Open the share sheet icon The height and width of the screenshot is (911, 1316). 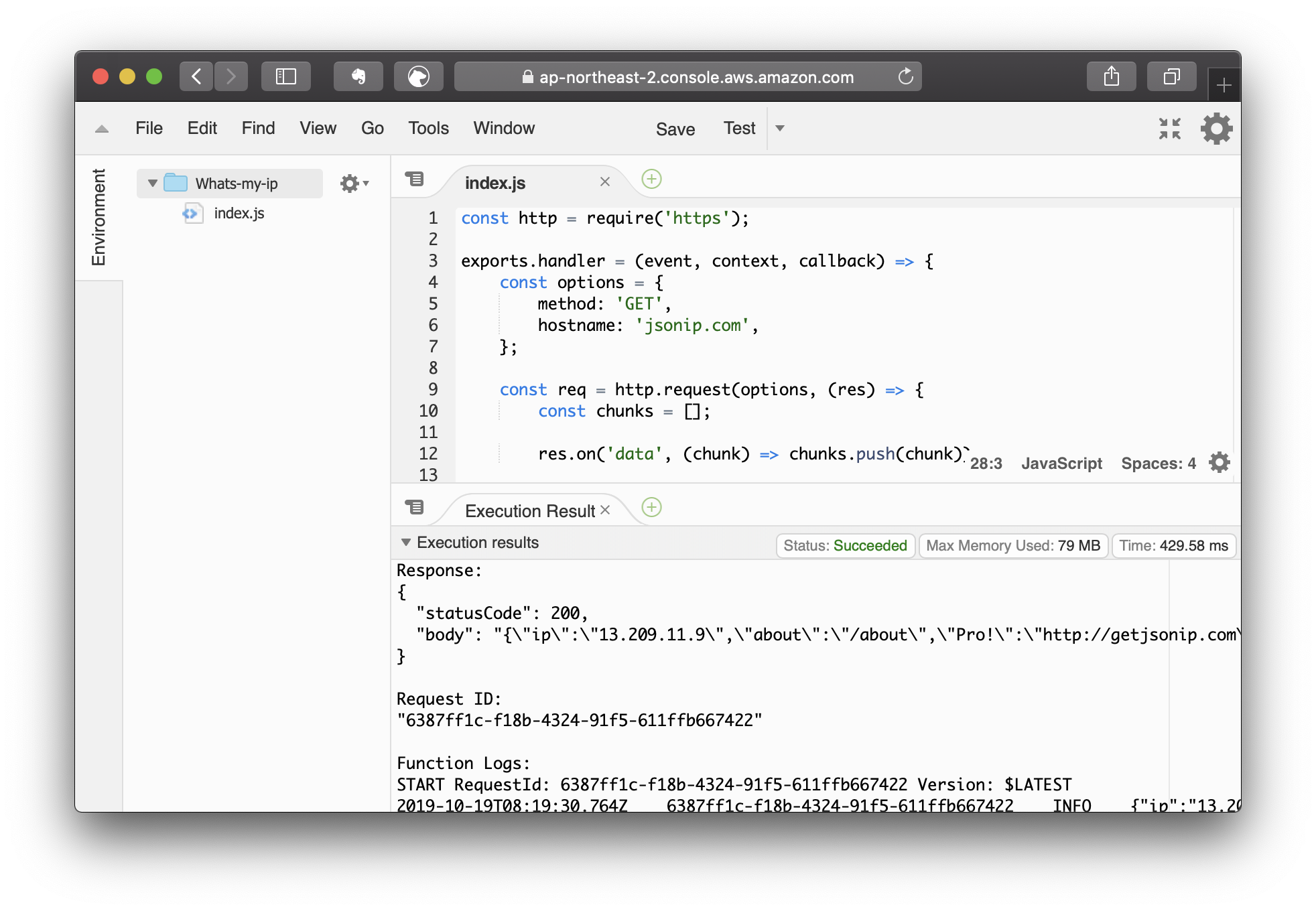pyautogui.click(x=1111, y=76)
